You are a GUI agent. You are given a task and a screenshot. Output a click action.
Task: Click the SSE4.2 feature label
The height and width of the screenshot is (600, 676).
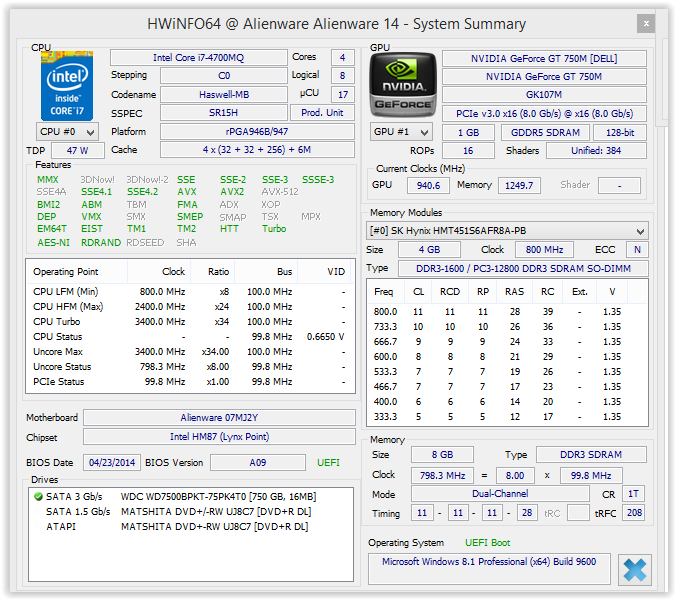click(142, 192)
